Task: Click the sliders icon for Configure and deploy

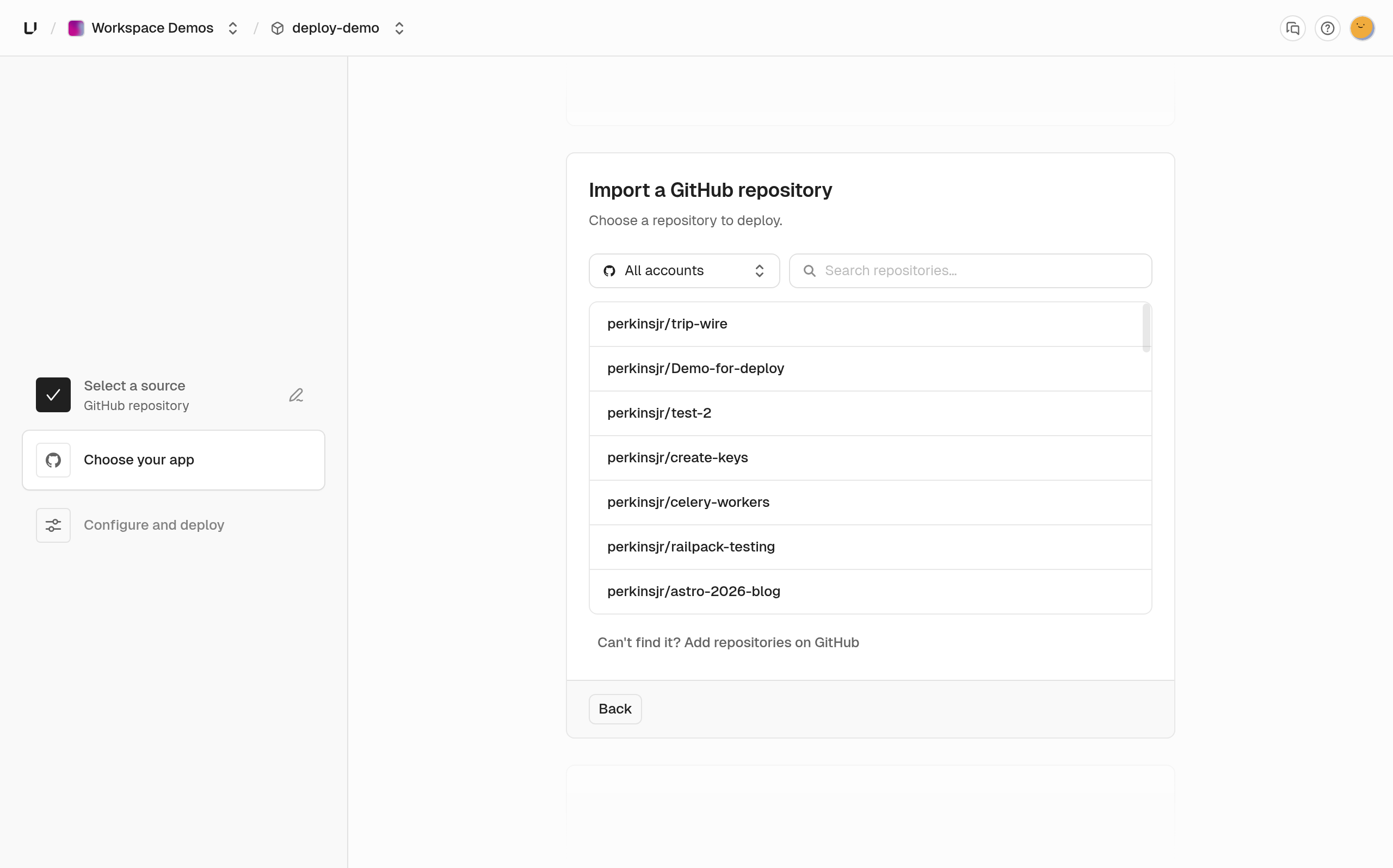Action: pyautogui.click(x=53, y=525)
